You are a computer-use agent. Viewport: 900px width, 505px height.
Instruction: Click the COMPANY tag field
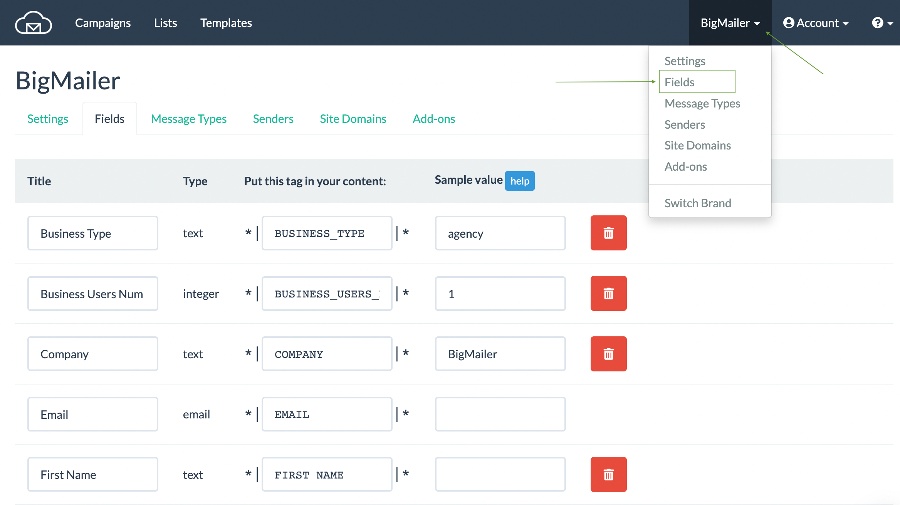click(327, 354)
